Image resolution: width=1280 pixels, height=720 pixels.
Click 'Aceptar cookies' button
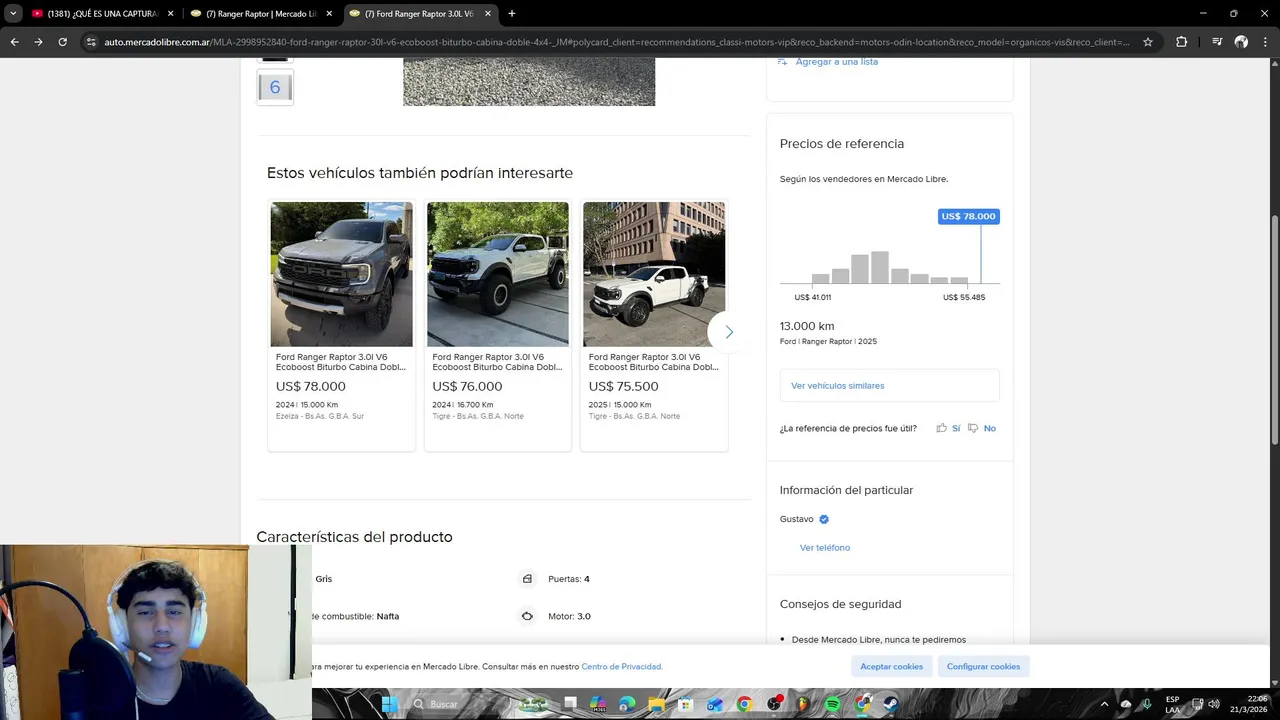(x=892, y=666)
